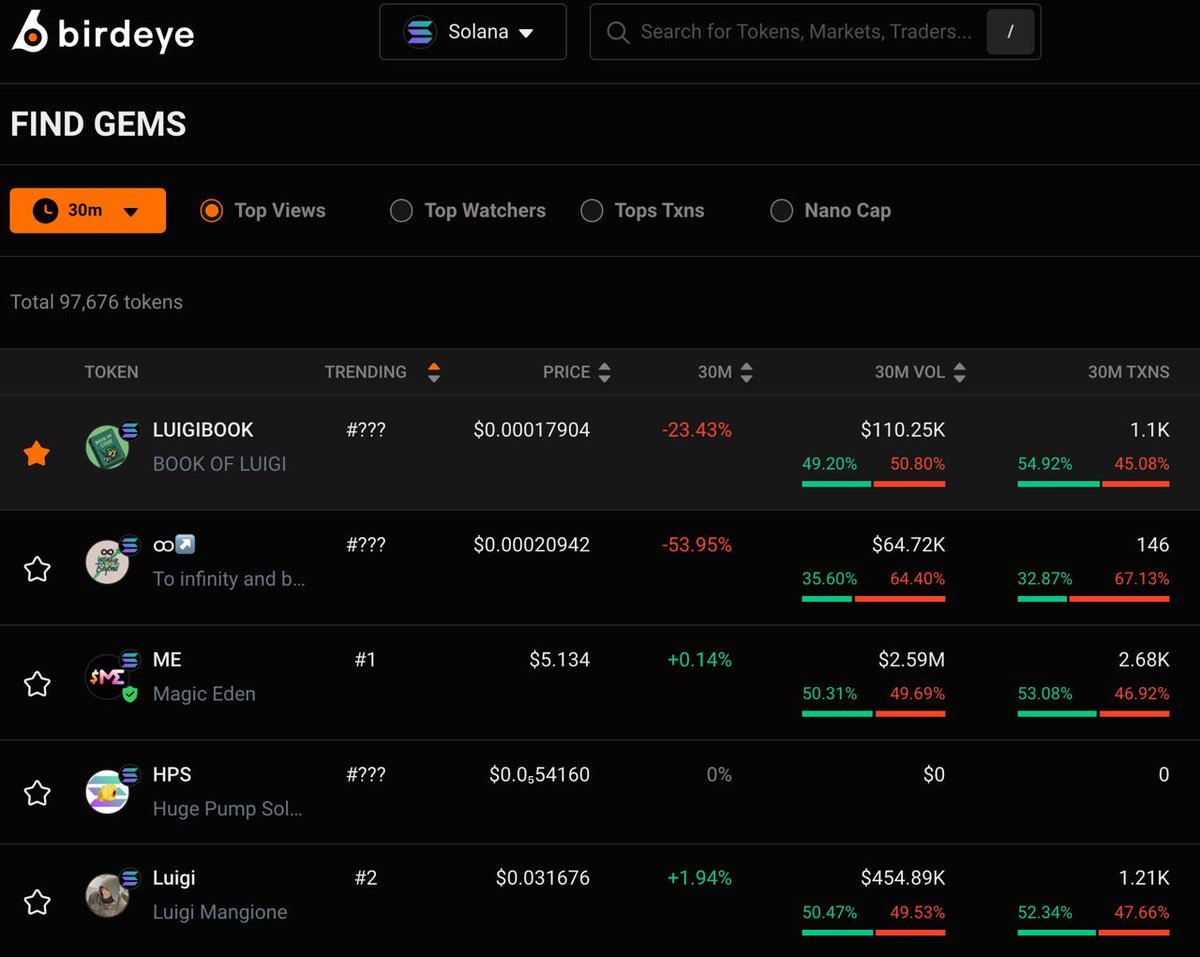Click the $64.72K volume value

coord(909,545)
